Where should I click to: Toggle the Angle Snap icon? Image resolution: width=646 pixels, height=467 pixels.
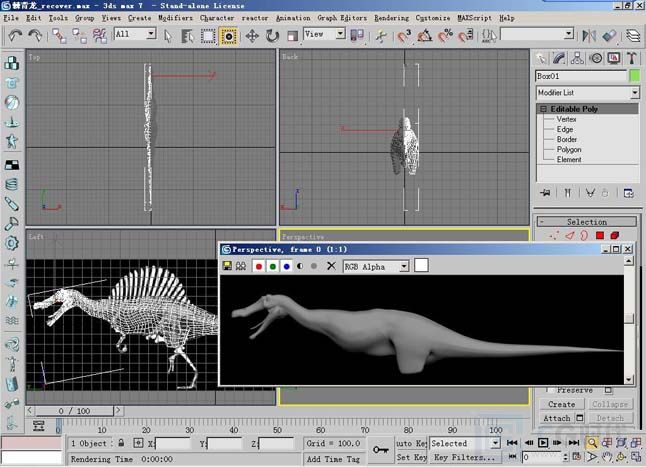click(x=424, y=36)
